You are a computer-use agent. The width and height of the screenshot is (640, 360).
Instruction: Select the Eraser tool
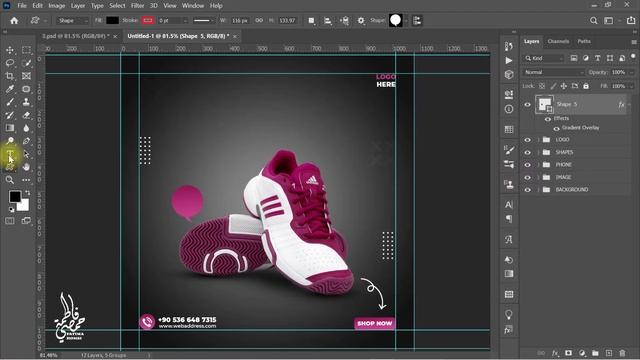pos(26,115)
